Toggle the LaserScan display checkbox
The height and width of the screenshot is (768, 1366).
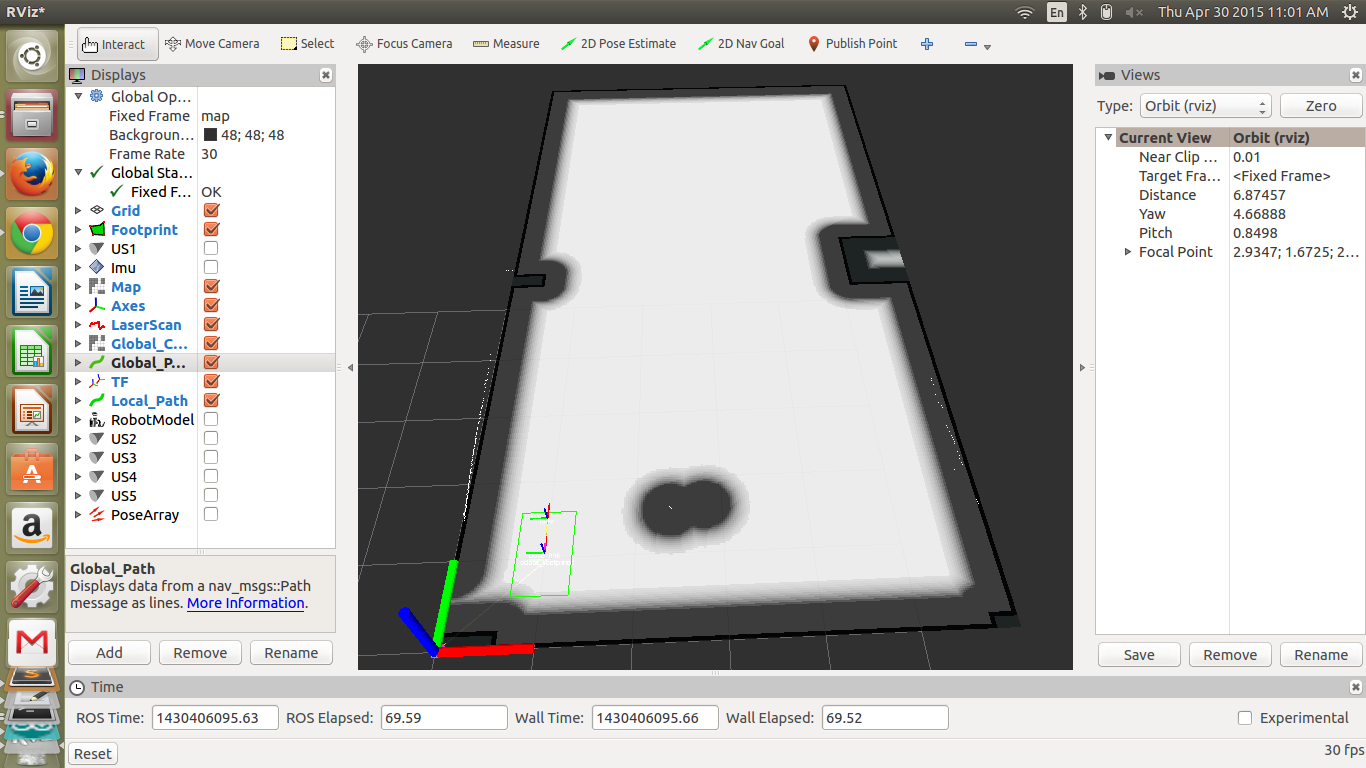point(211,324)
